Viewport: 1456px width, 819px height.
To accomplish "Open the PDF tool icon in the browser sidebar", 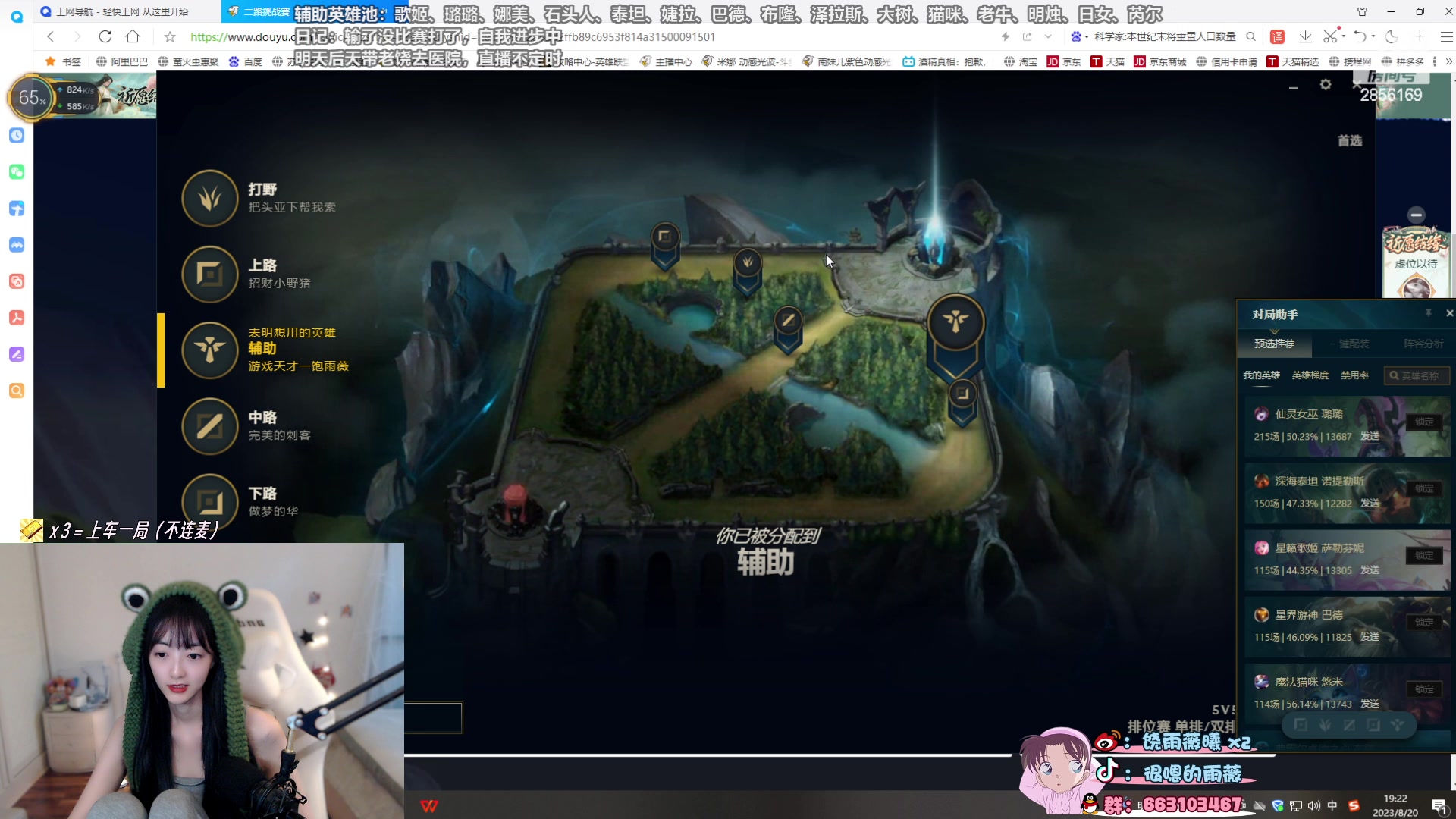I will coord(17,318).
